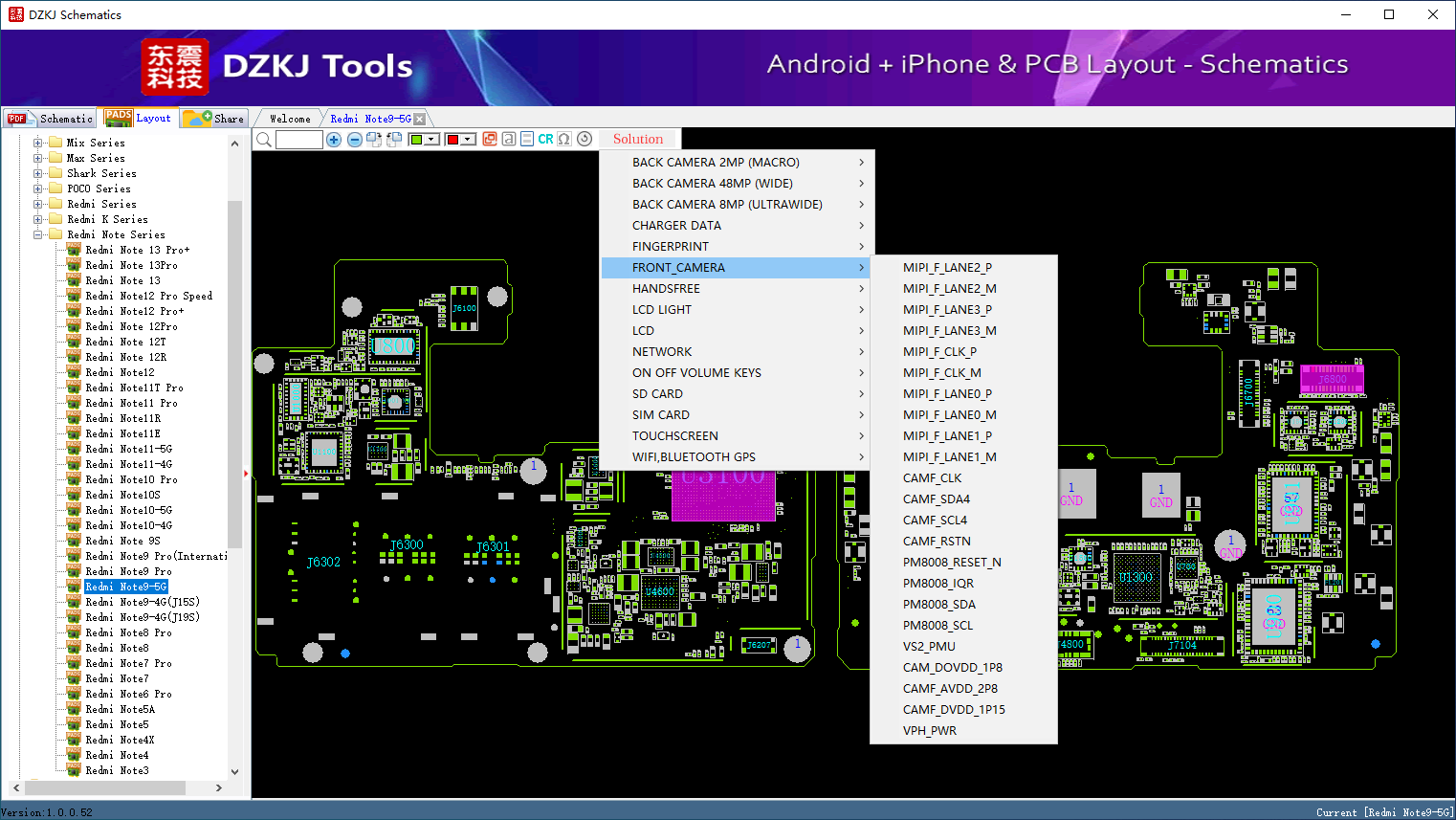1456x820 pixels.
Task: Click the tree panel scroll-down arrow
Action: pos(235,772)
